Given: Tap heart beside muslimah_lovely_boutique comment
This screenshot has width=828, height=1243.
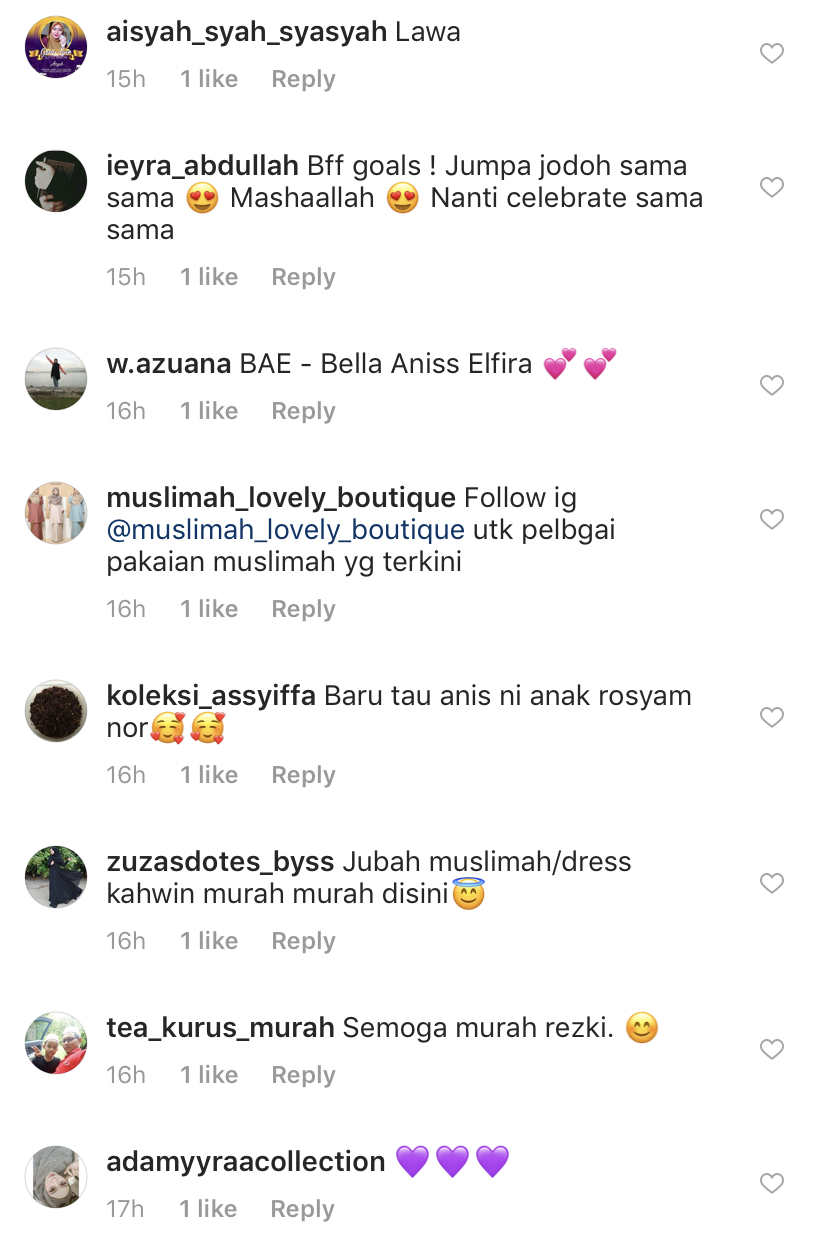Looking at the screenshot, I should click(x=772, y=519).
